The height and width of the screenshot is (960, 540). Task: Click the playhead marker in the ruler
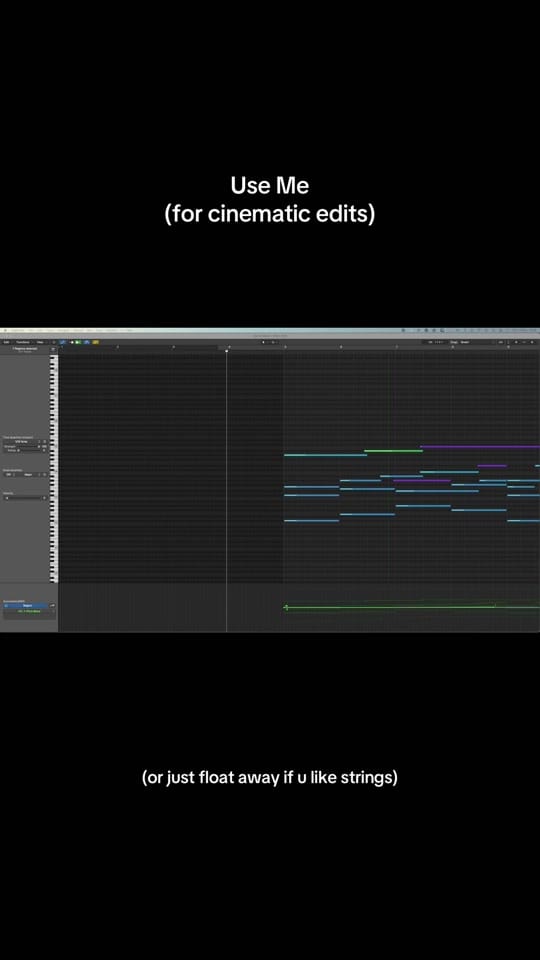(227, 351)
